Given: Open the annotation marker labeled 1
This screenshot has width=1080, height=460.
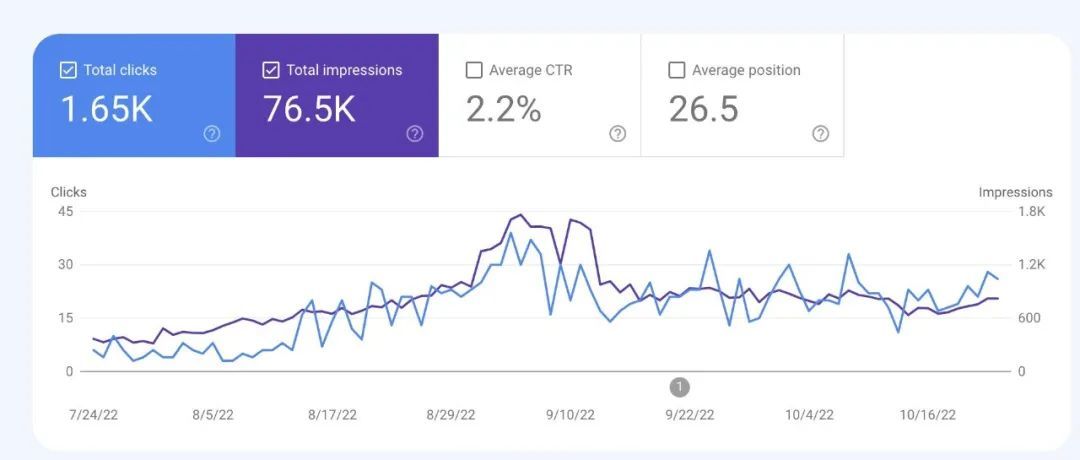Looking at the screenshot, I should 680,387.
